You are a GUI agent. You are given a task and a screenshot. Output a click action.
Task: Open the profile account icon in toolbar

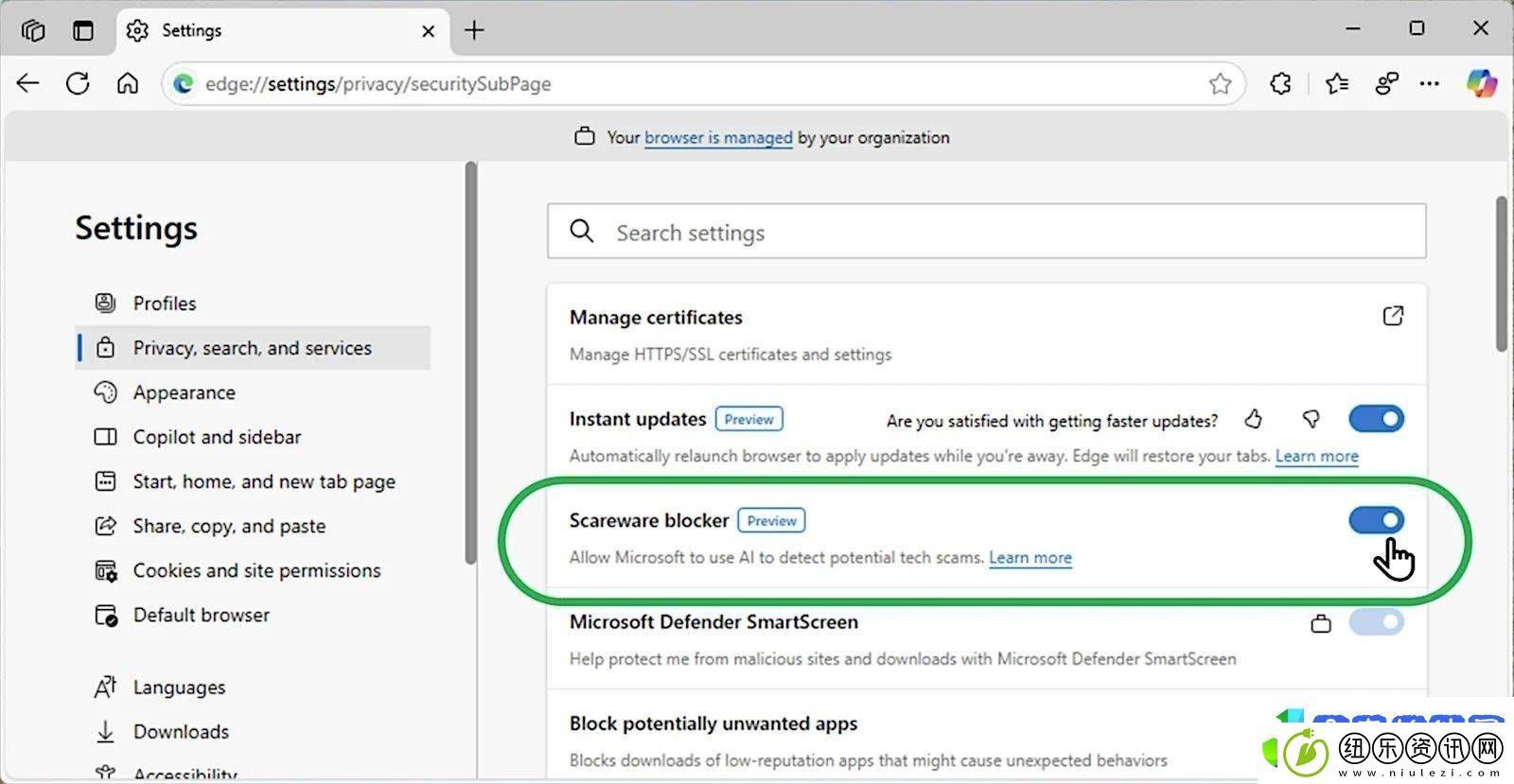pyautogui.click(x=1386, y=84)
